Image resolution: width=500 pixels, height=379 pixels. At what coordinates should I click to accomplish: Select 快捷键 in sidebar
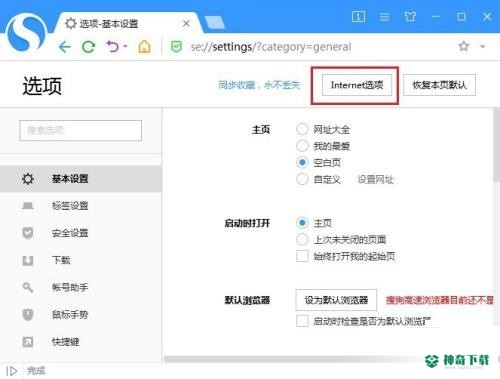pyautogui.click(x=81, y=342)
